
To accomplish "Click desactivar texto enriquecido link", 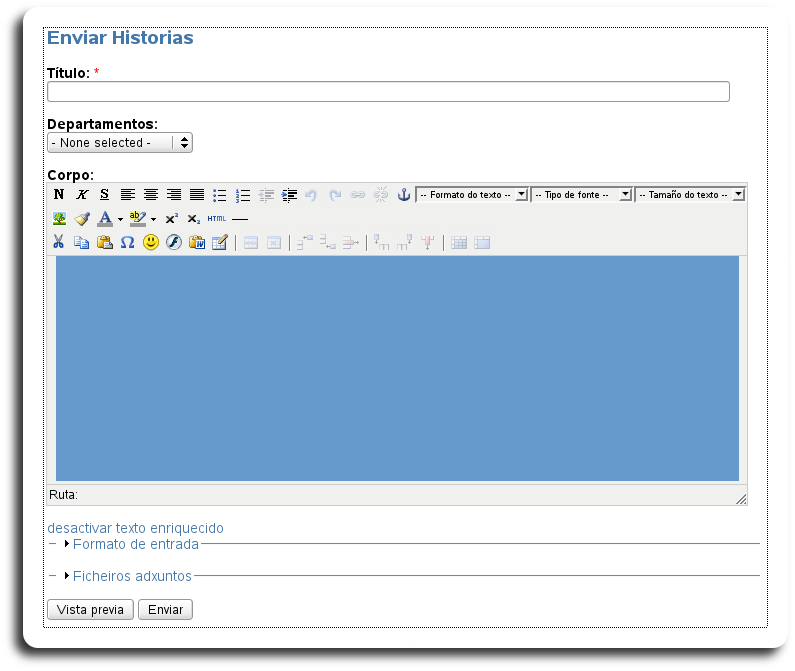I will [x=135, y=528].
